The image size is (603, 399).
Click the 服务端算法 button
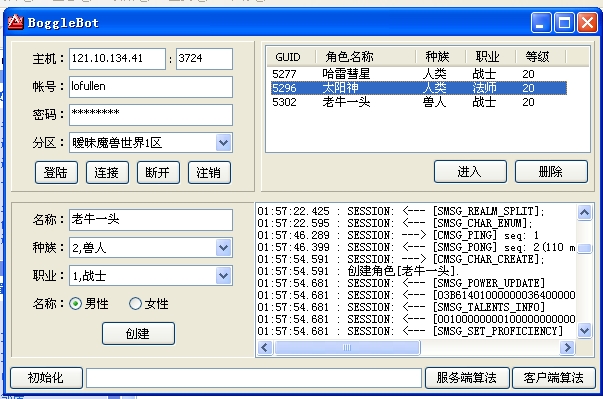click(x=467, y=378)
